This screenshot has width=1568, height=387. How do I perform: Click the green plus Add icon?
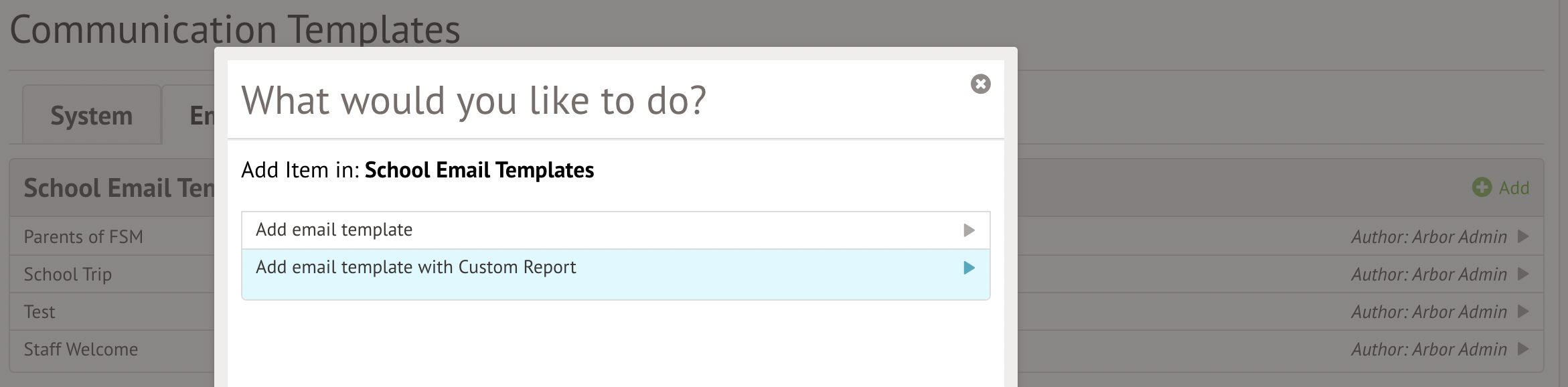coord(1482,187)
